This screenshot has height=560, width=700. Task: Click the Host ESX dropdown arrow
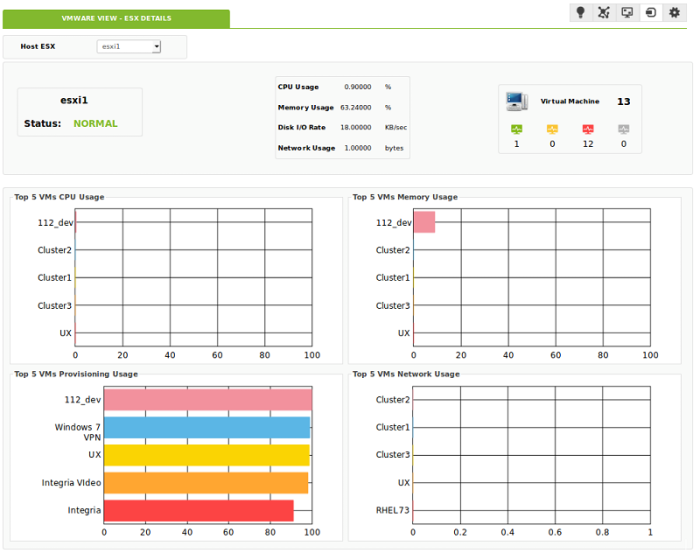[156, 46]
